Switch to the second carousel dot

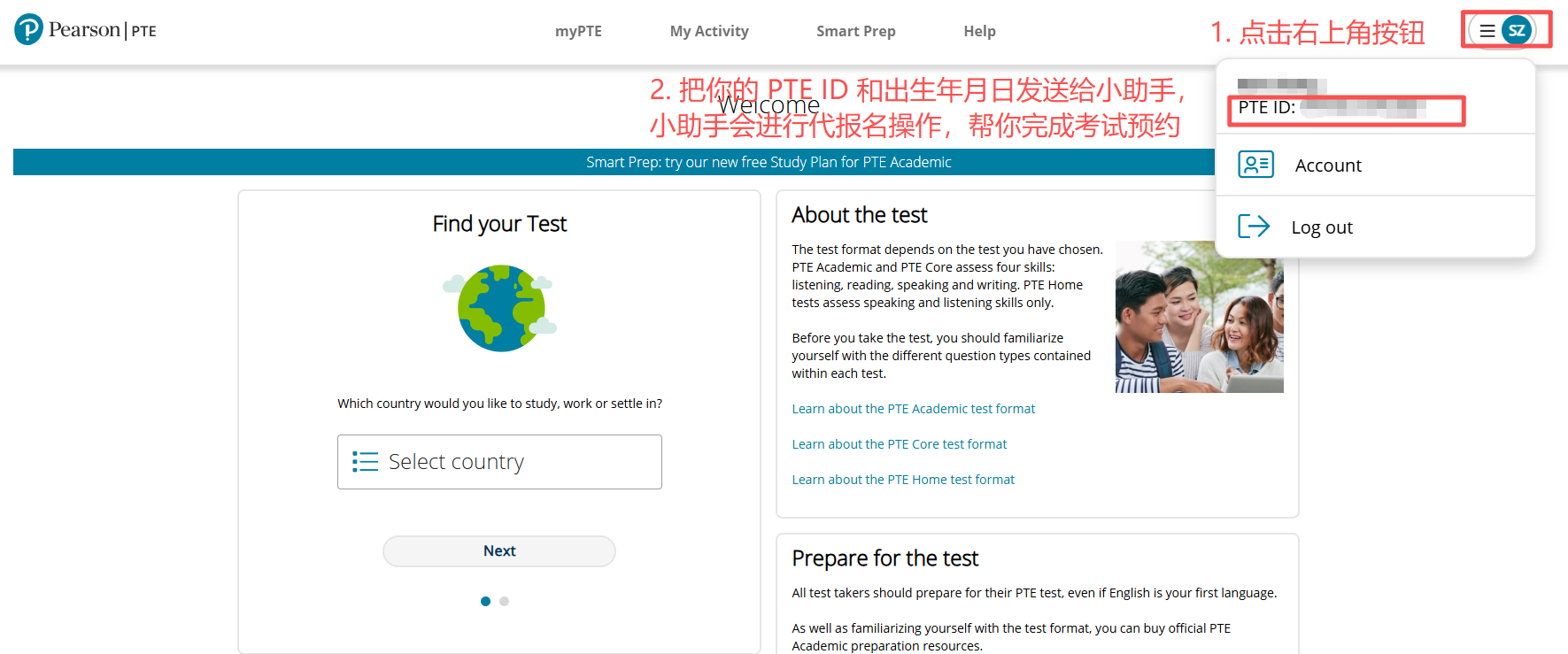(504, 601)
